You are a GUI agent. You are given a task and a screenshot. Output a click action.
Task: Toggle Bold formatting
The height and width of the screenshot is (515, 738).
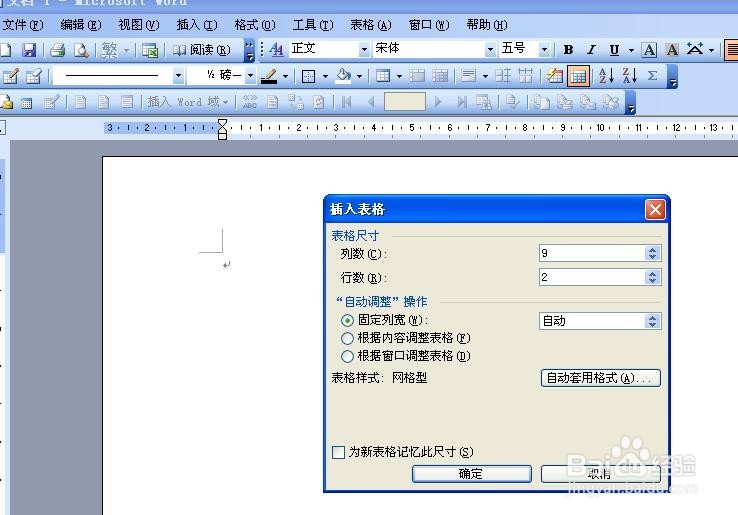point(569,50)
